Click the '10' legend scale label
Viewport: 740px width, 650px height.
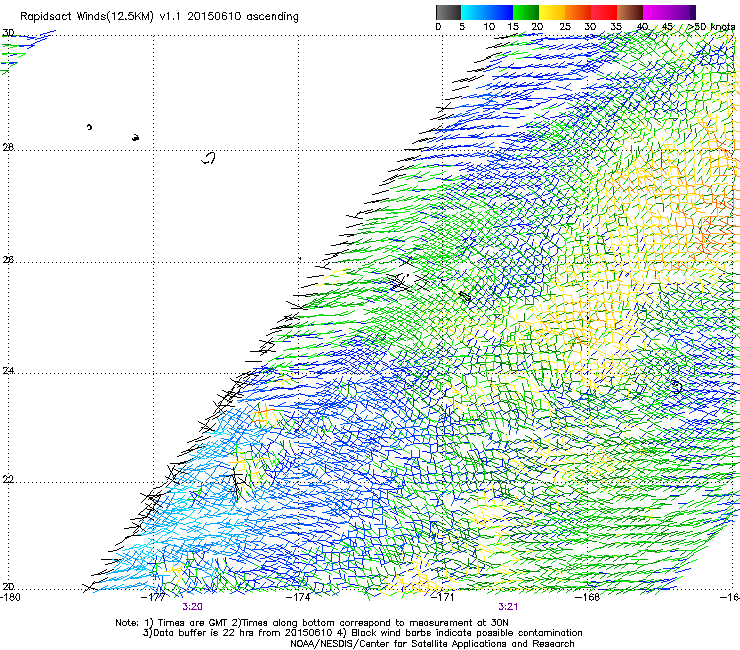click(x=489, y=27)
